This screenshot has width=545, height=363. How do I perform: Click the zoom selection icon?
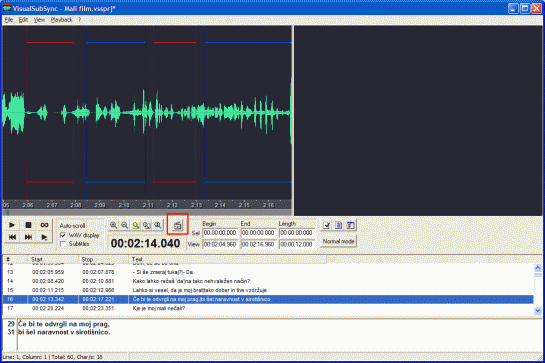136,225
